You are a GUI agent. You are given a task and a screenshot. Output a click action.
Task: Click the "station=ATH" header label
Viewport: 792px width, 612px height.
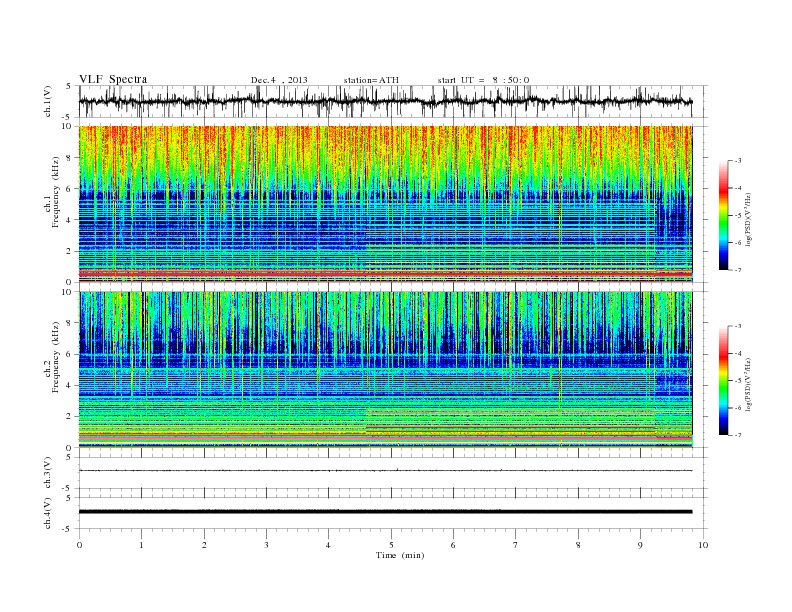[371, 80]
